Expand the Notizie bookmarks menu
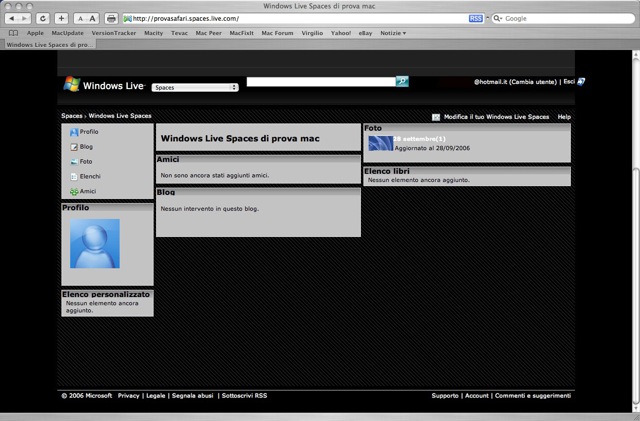 point(393,33)
